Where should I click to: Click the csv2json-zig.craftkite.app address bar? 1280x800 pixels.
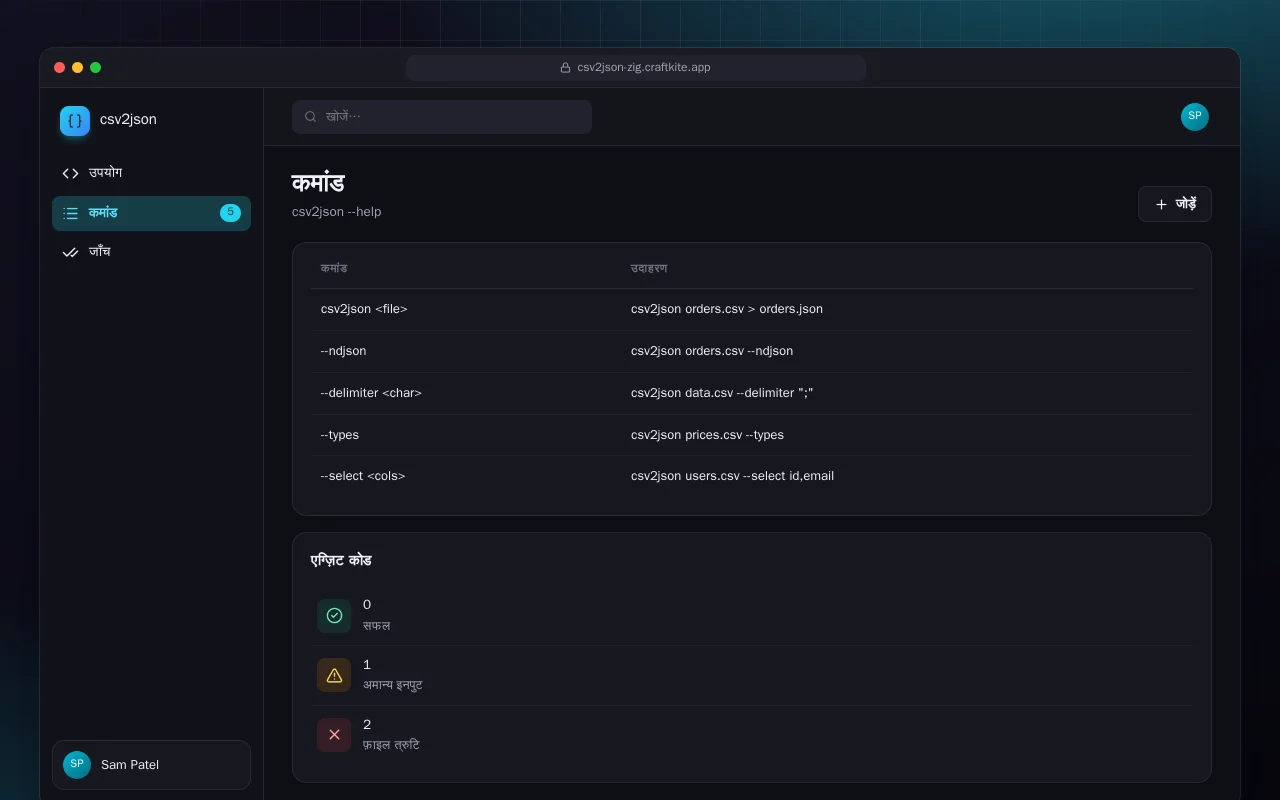(636, 68)
